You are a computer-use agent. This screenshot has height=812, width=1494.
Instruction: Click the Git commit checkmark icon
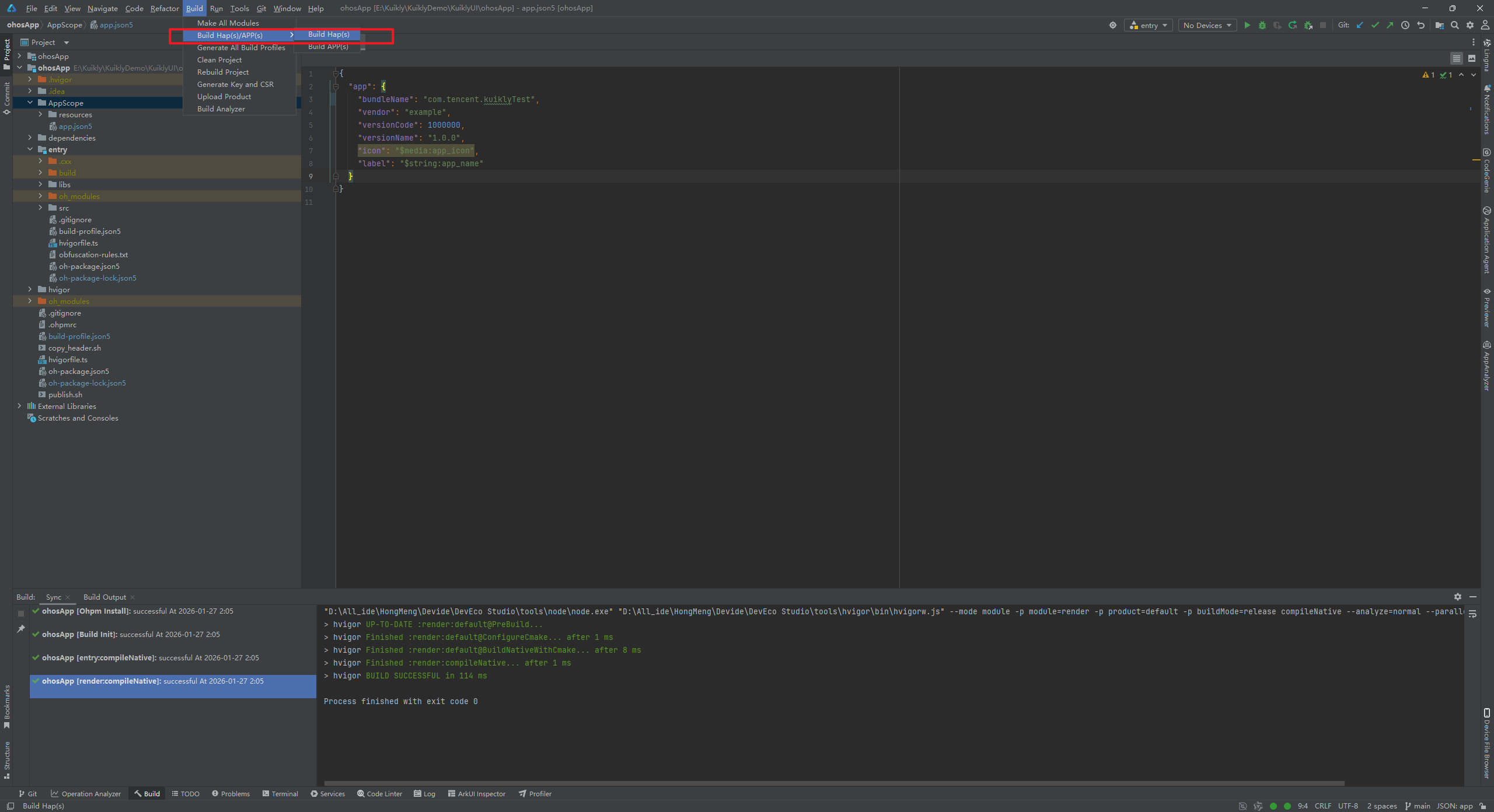pos(1375,25)
